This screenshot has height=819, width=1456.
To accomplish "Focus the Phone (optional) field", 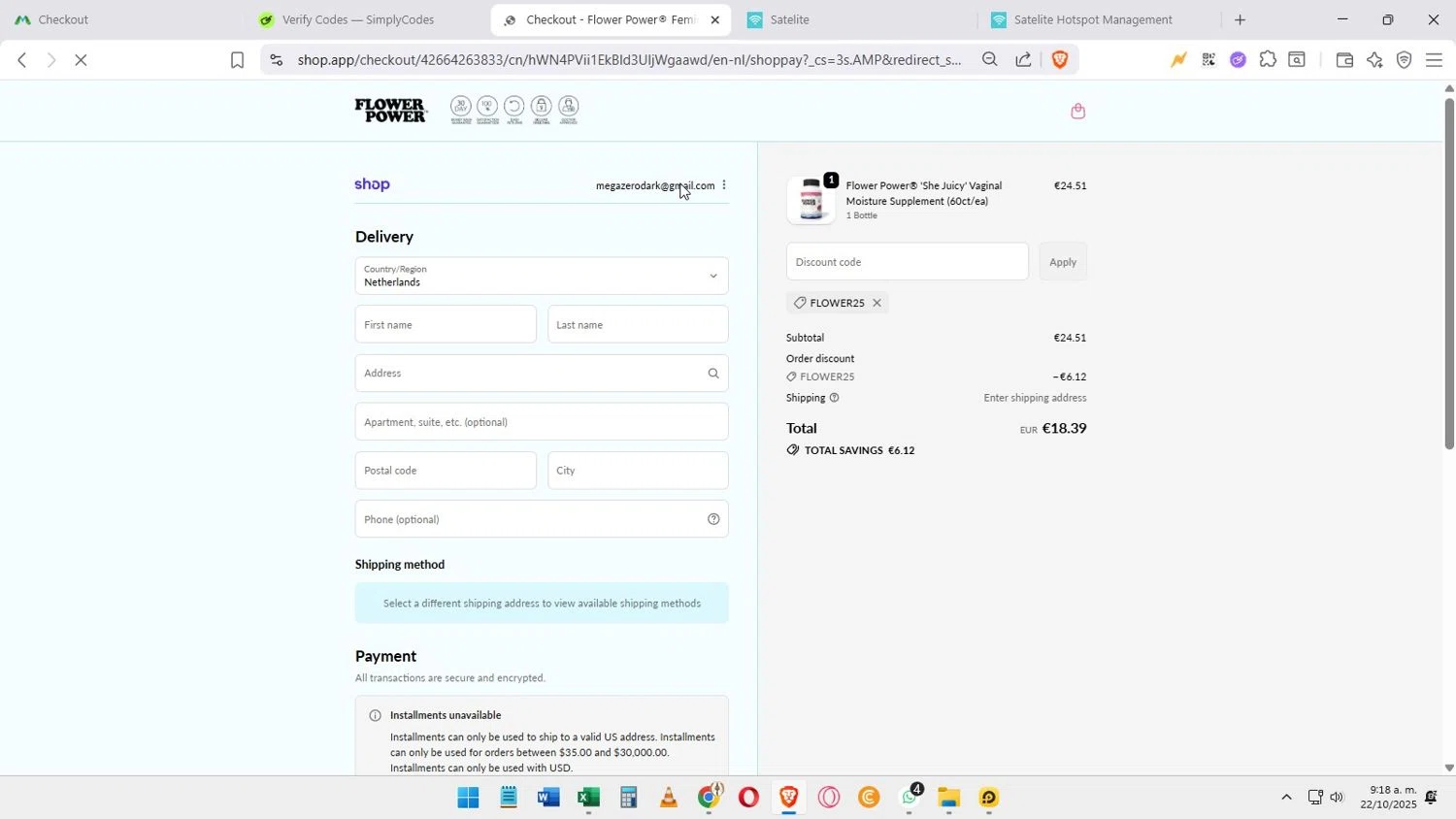I will tap(542, 519).
